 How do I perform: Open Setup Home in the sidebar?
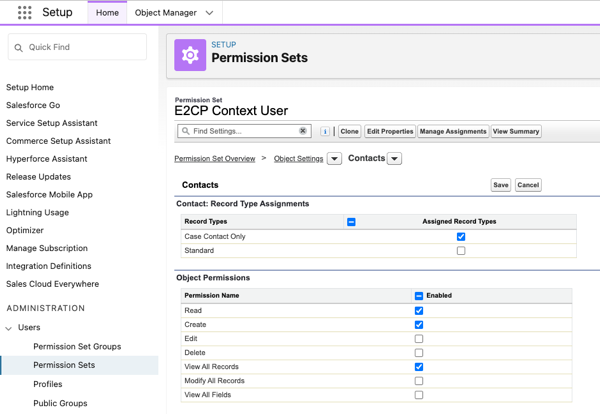[30, 87]
